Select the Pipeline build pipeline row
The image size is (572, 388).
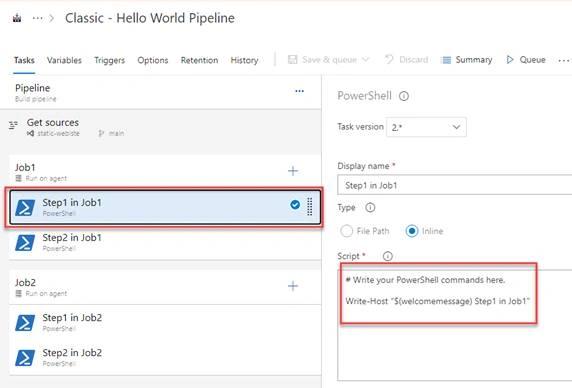tap(161, 92)
